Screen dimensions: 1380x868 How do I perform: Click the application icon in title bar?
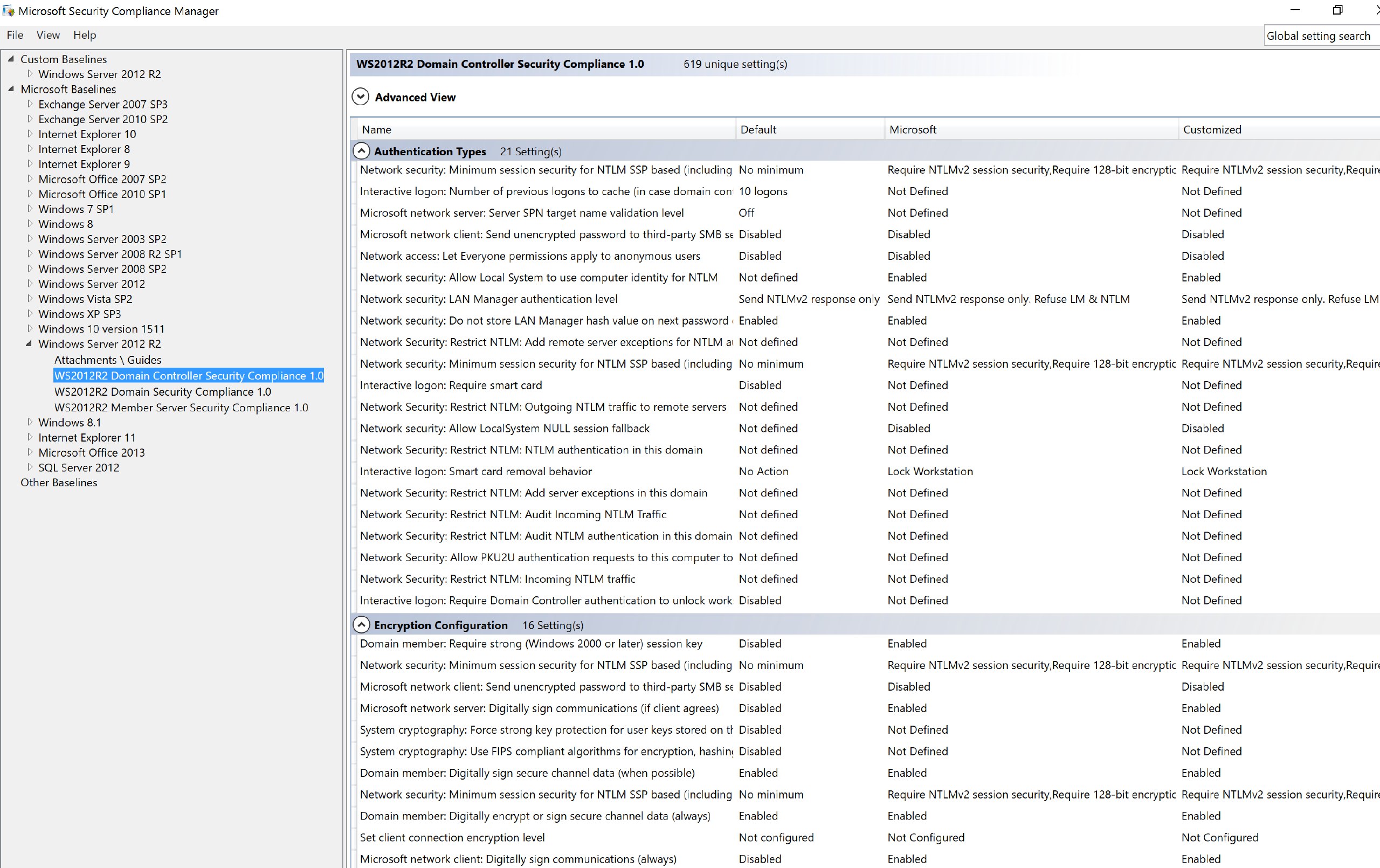9,10
